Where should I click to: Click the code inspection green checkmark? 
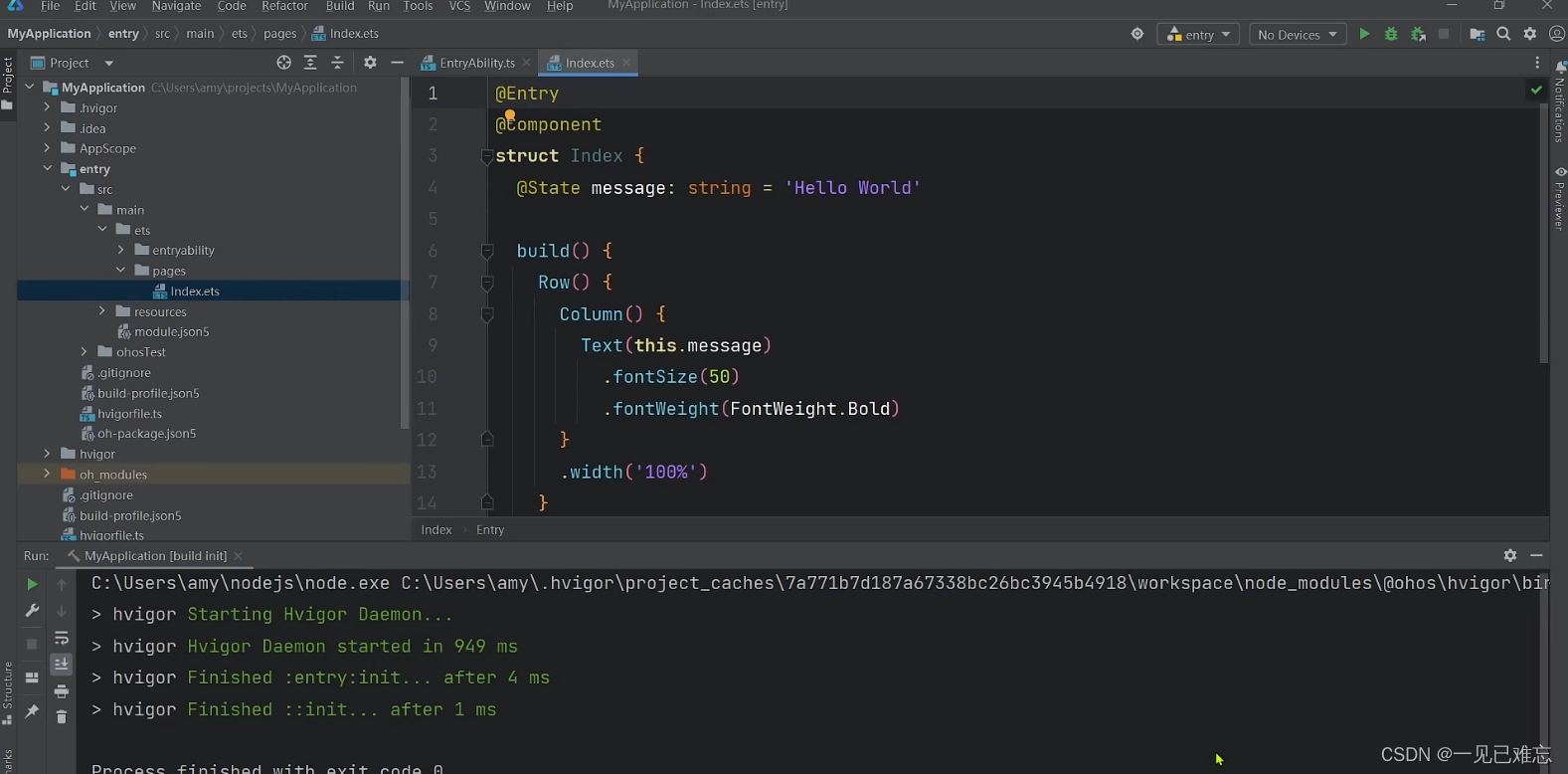[1536, 90]
